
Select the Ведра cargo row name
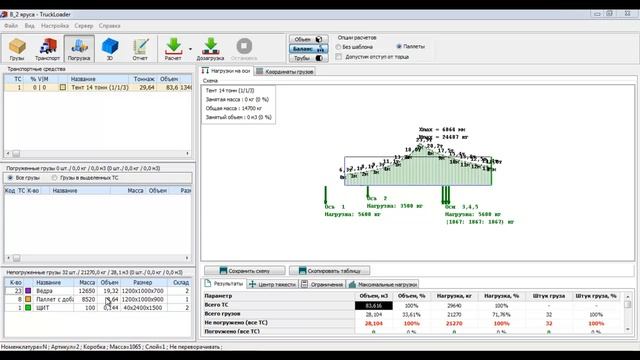(44, 291)
